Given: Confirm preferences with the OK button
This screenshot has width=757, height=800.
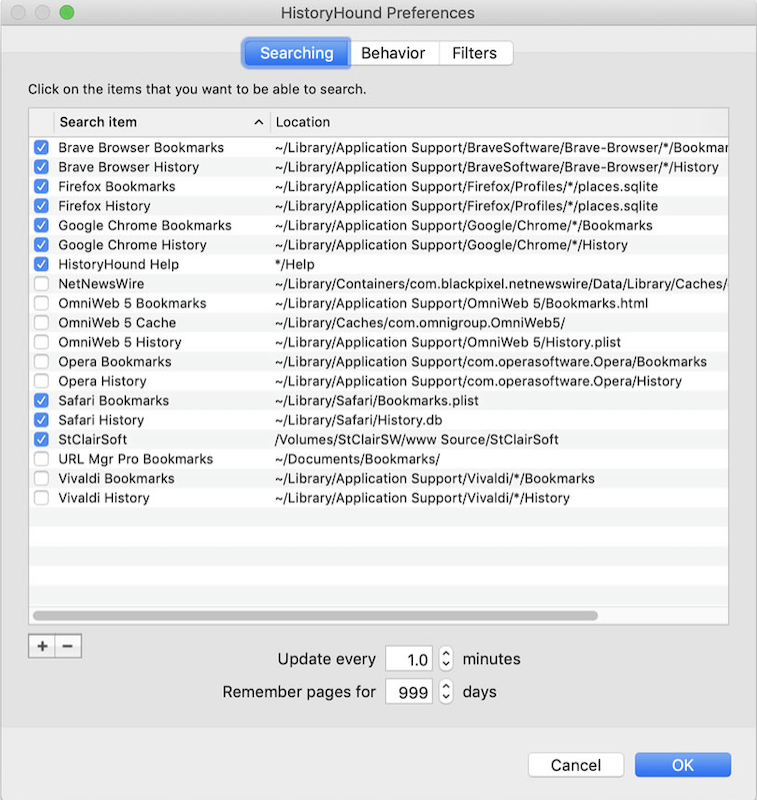Looking at the screenshot, I should pos(683,765).
